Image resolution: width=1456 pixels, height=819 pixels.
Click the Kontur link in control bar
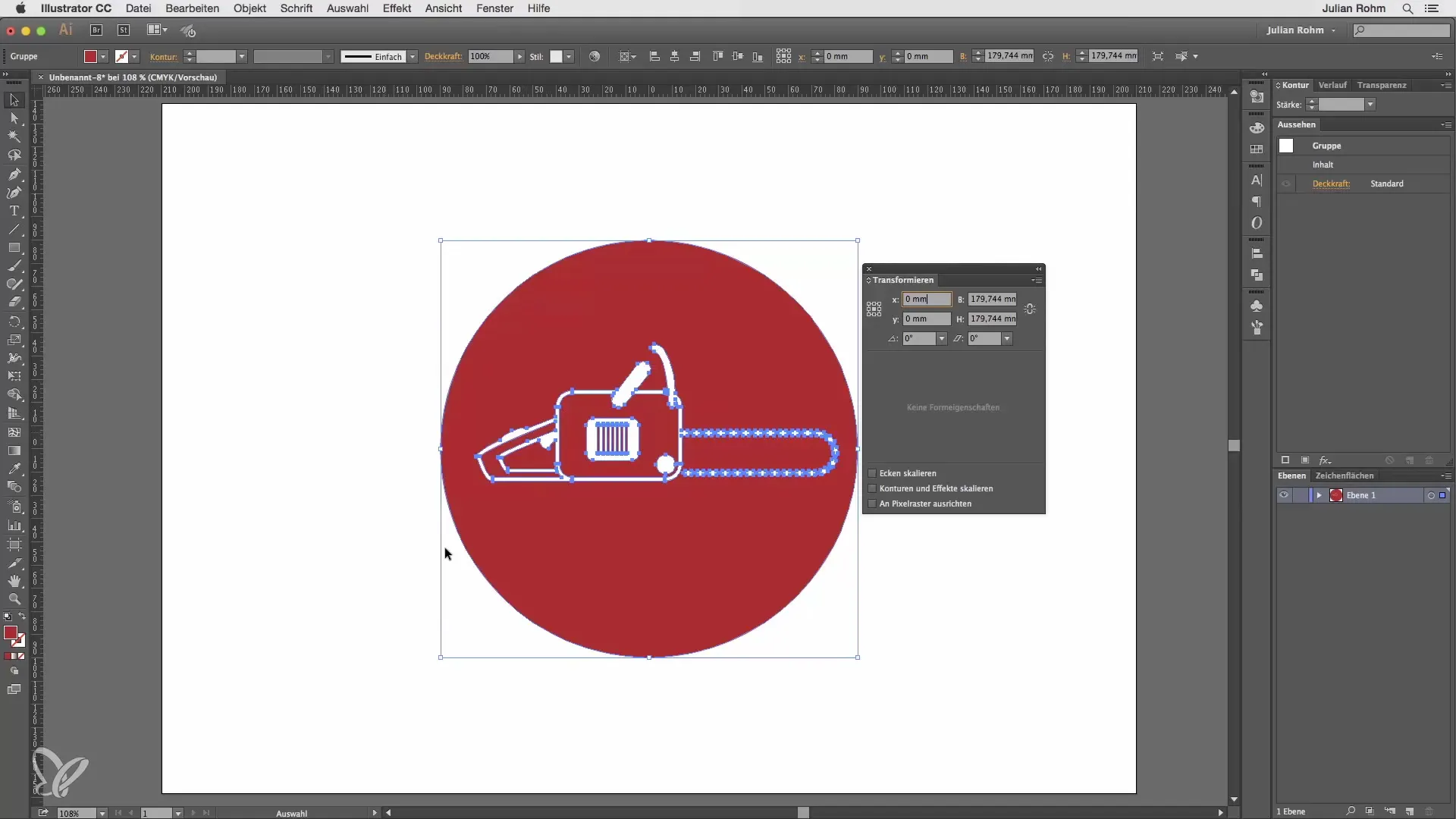pos(164,57)
